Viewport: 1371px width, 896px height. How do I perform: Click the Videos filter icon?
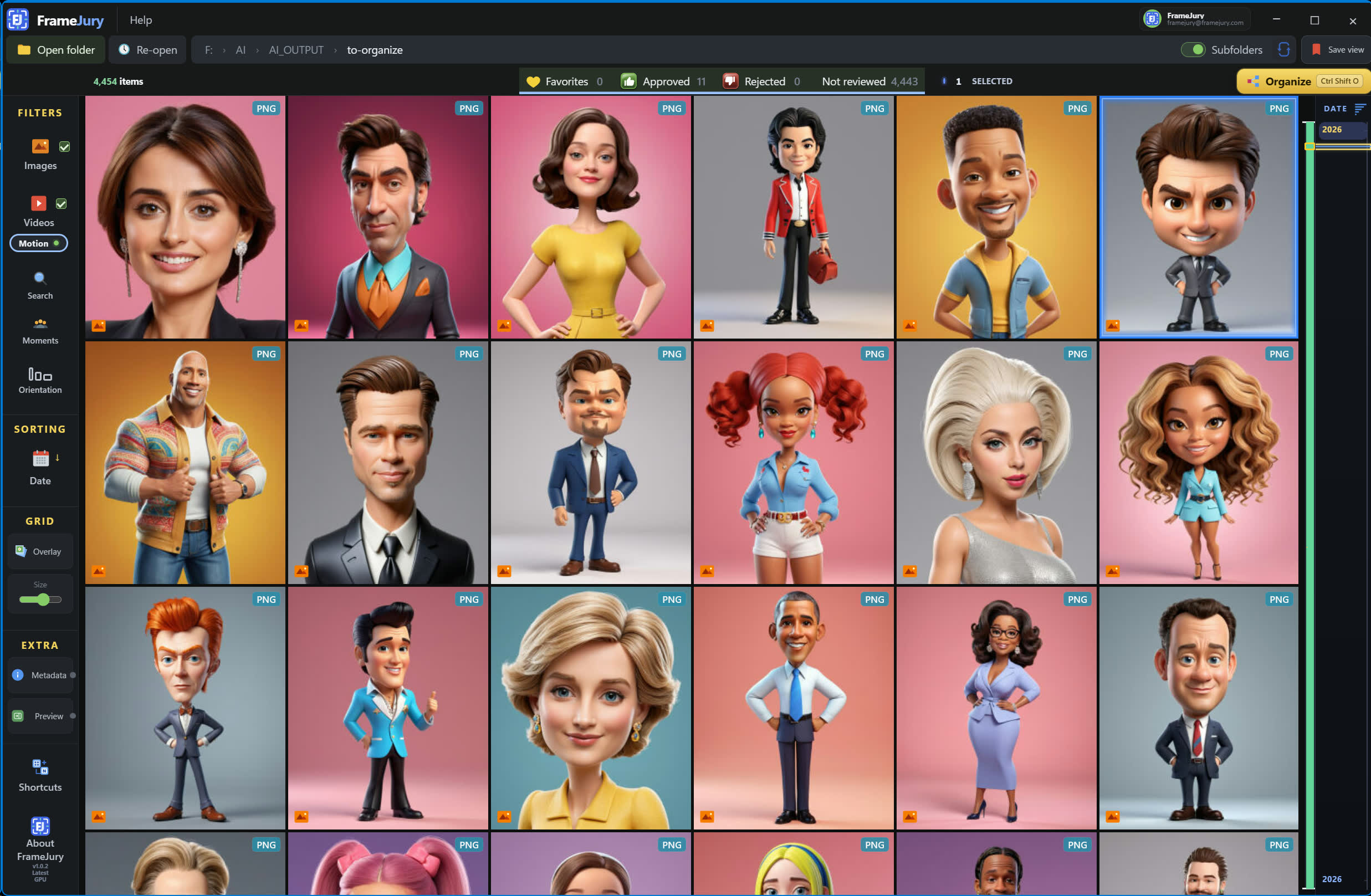click(39, 203)
